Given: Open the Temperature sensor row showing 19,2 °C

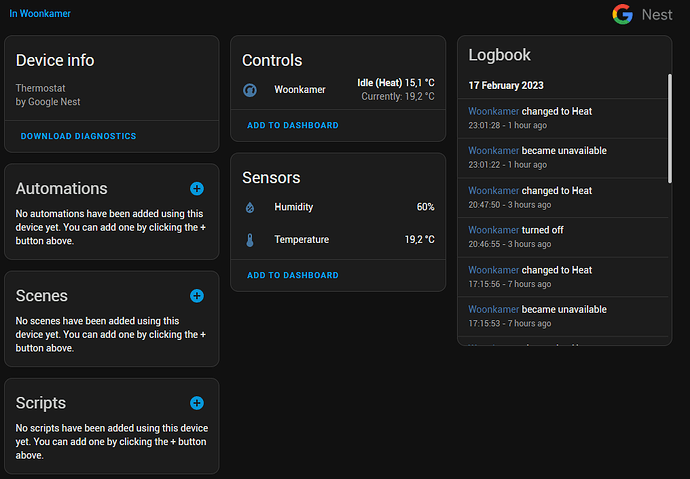Looking at the screenshot, I should [338, 240].
